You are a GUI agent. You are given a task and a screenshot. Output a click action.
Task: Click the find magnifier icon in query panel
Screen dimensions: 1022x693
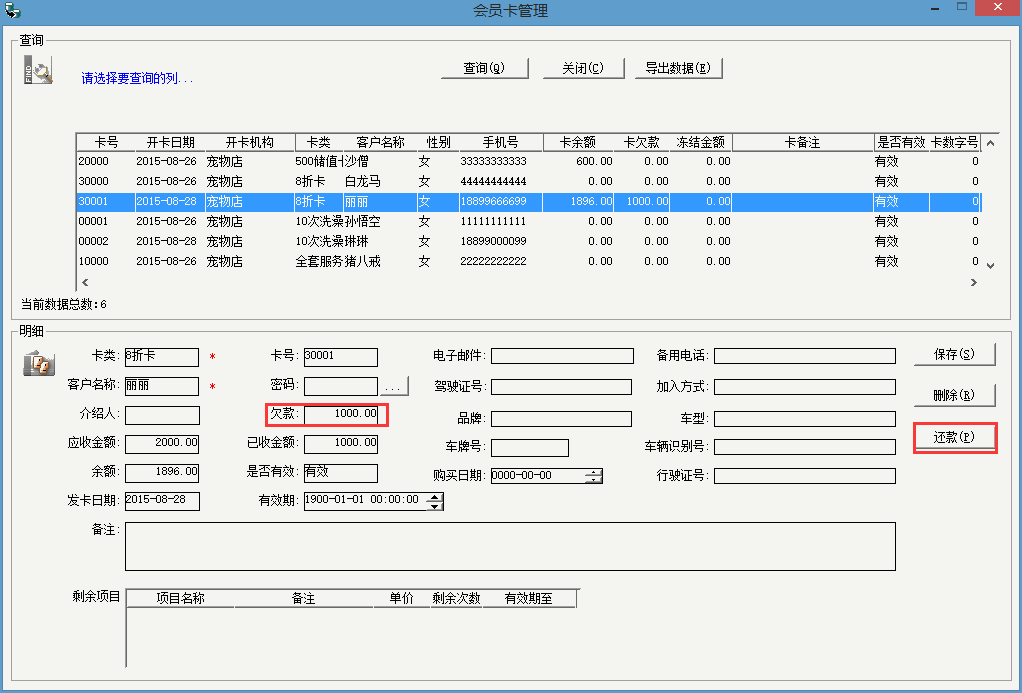38,70
